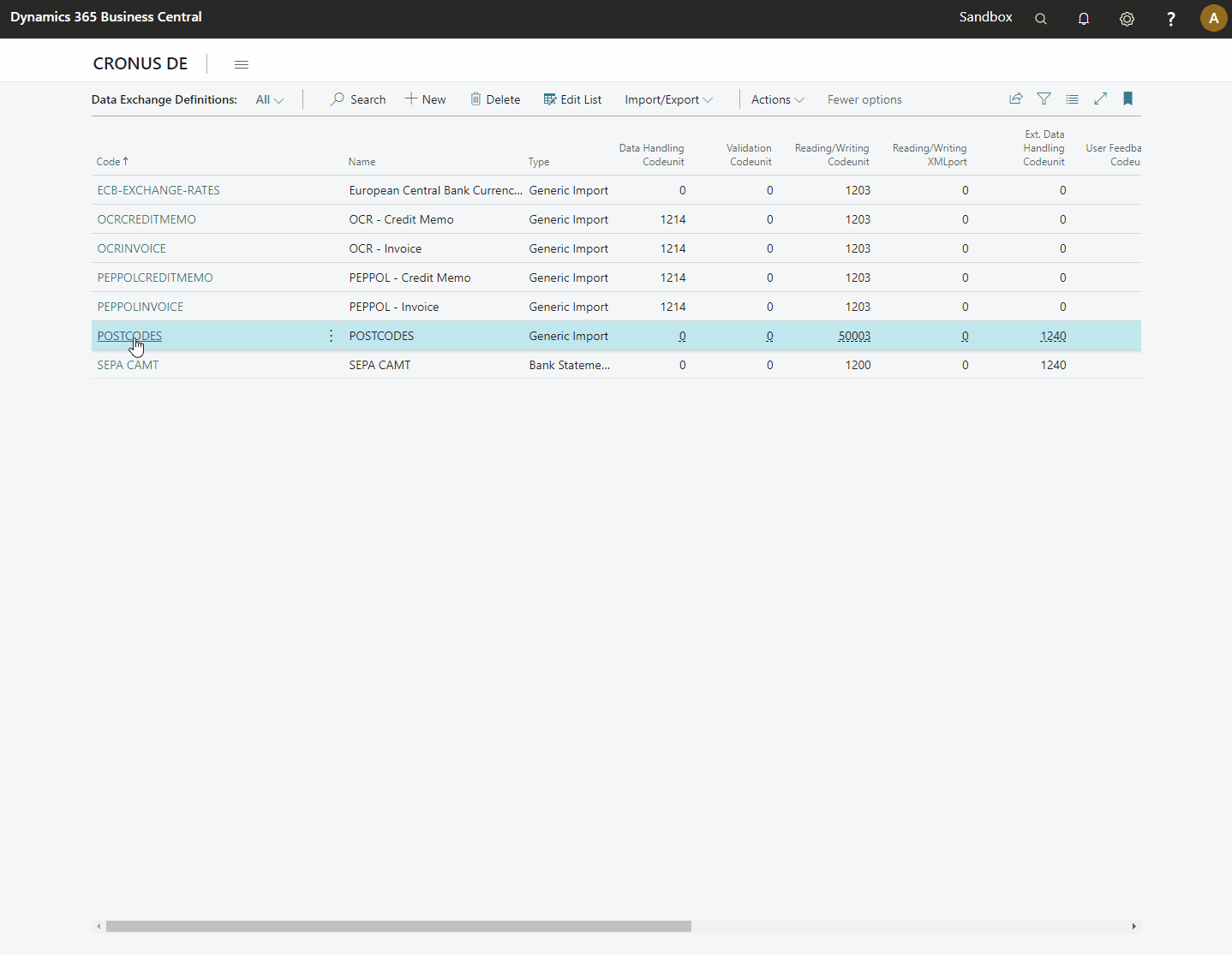Screen dimensions: 1232x955
Task: Expand the All views dropdown
Action: (x=269, y=100)
